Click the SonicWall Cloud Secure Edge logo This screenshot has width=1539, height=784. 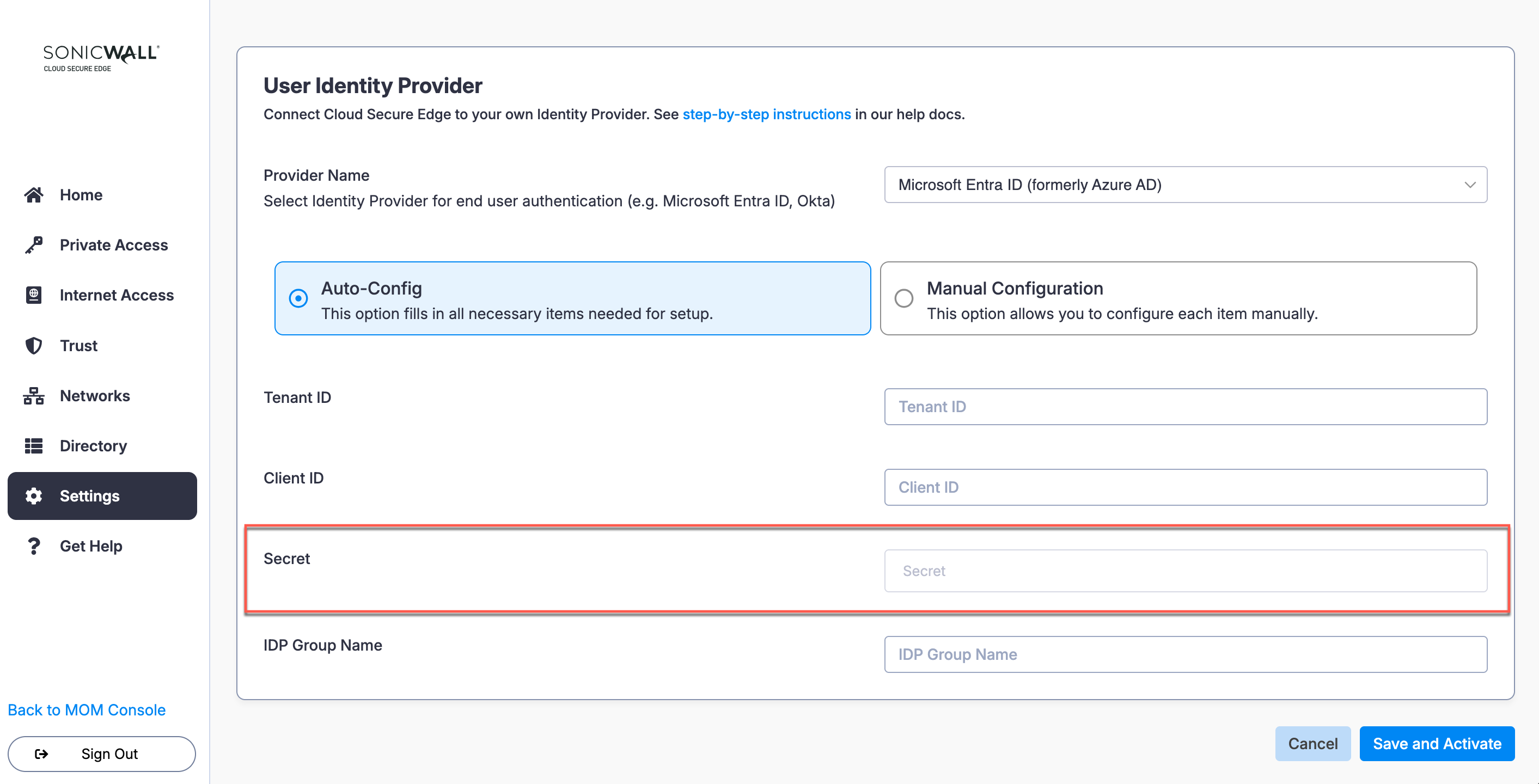tap(100, 58)
